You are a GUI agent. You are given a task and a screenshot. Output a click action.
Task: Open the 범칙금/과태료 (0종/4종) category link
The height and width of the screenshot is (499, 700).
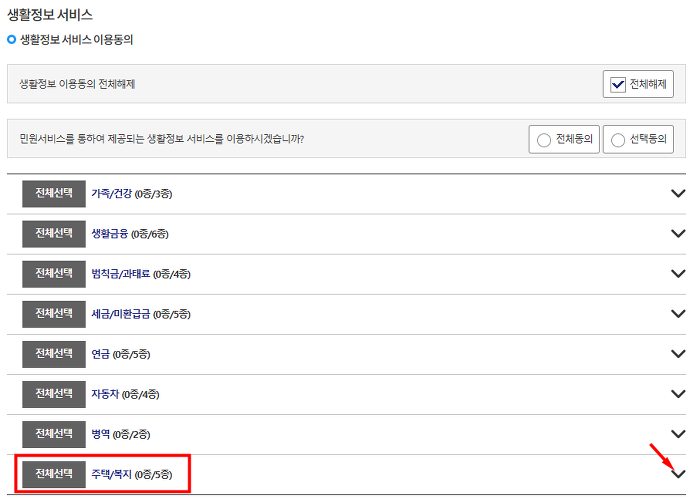click(x=141, y=274)
